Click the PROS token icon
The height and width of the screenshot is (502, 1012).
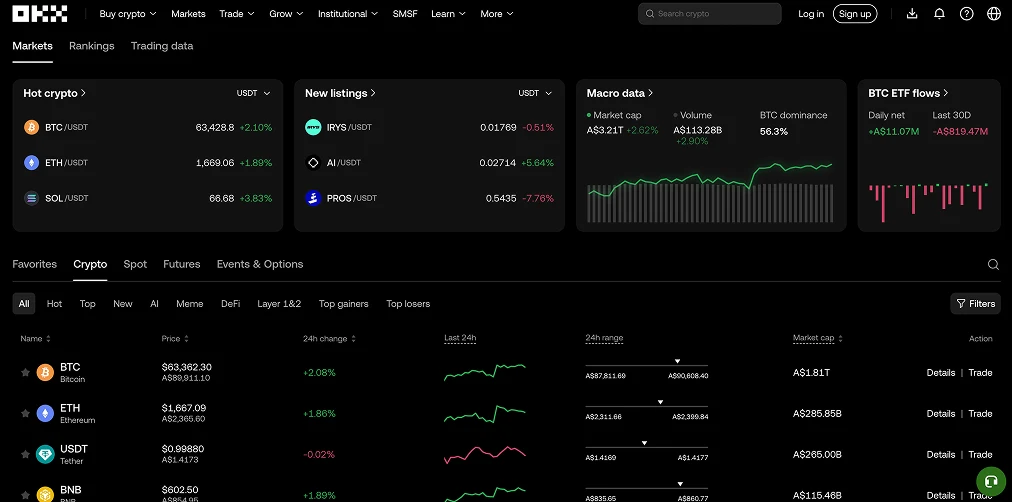pyautogui.click(x=313, y=198)
